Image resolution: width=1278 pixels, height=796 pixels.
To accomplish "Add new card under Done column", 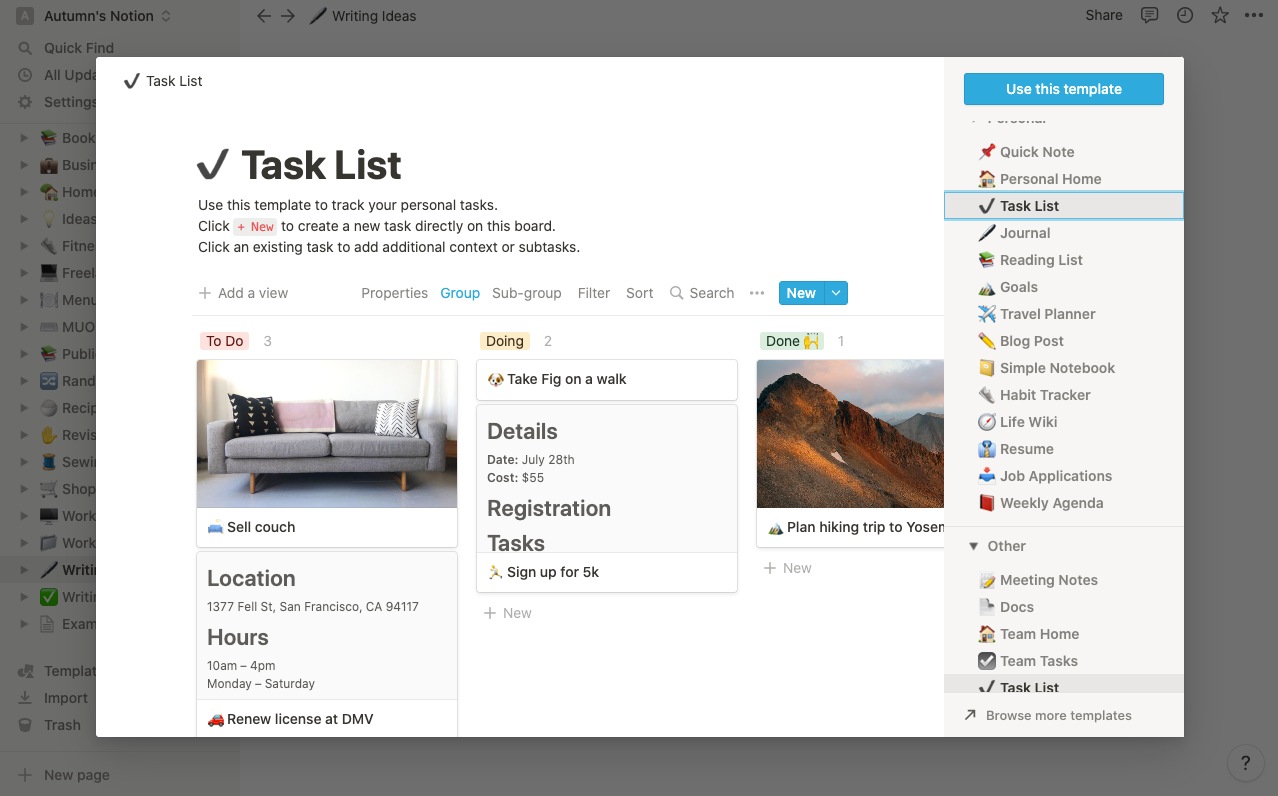I will point(788,568).
